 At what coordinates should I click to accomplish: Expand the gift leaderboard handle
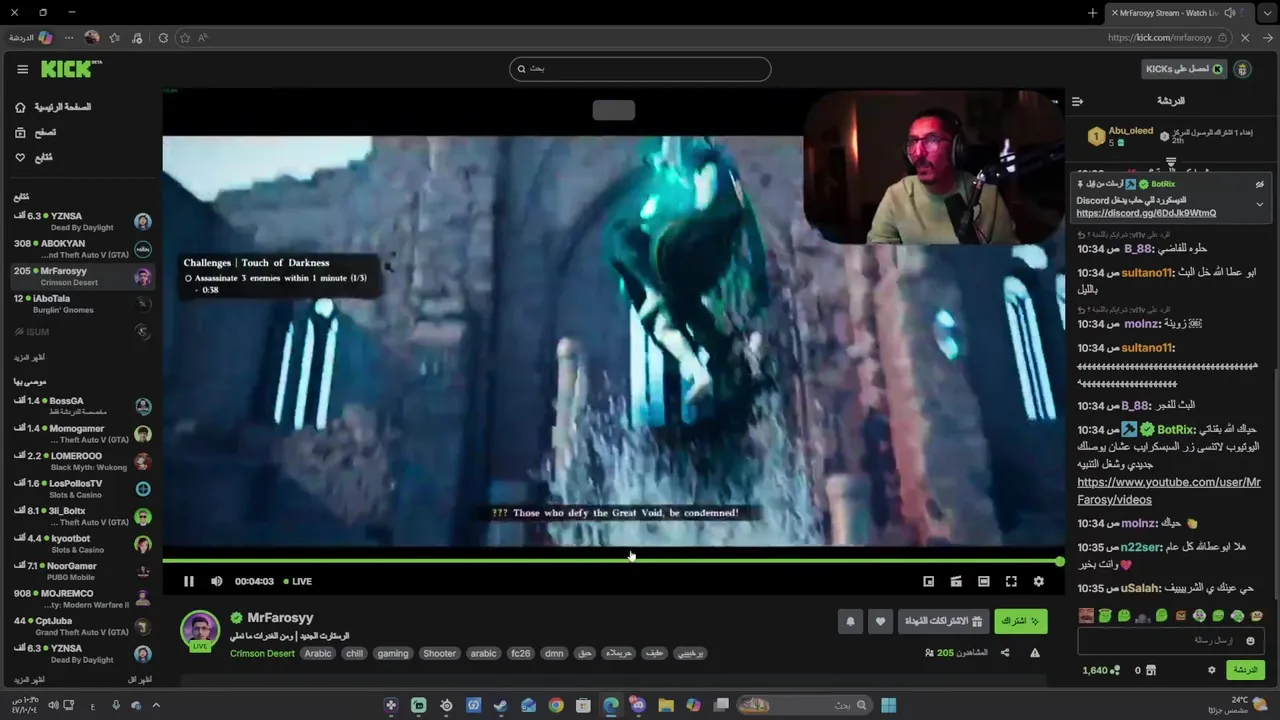pos(1171,161)
